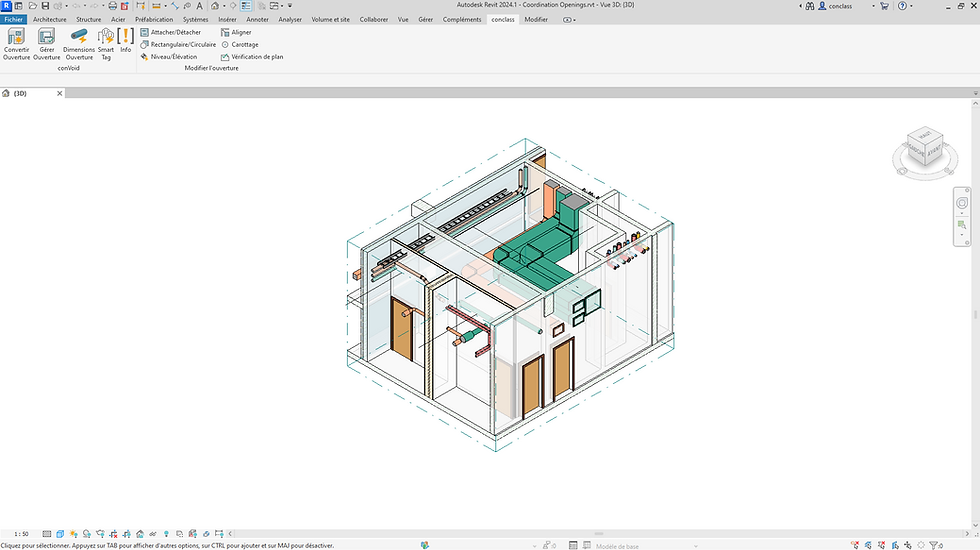Run the Carottage command

pyautogui.click(x=239, y=44)
